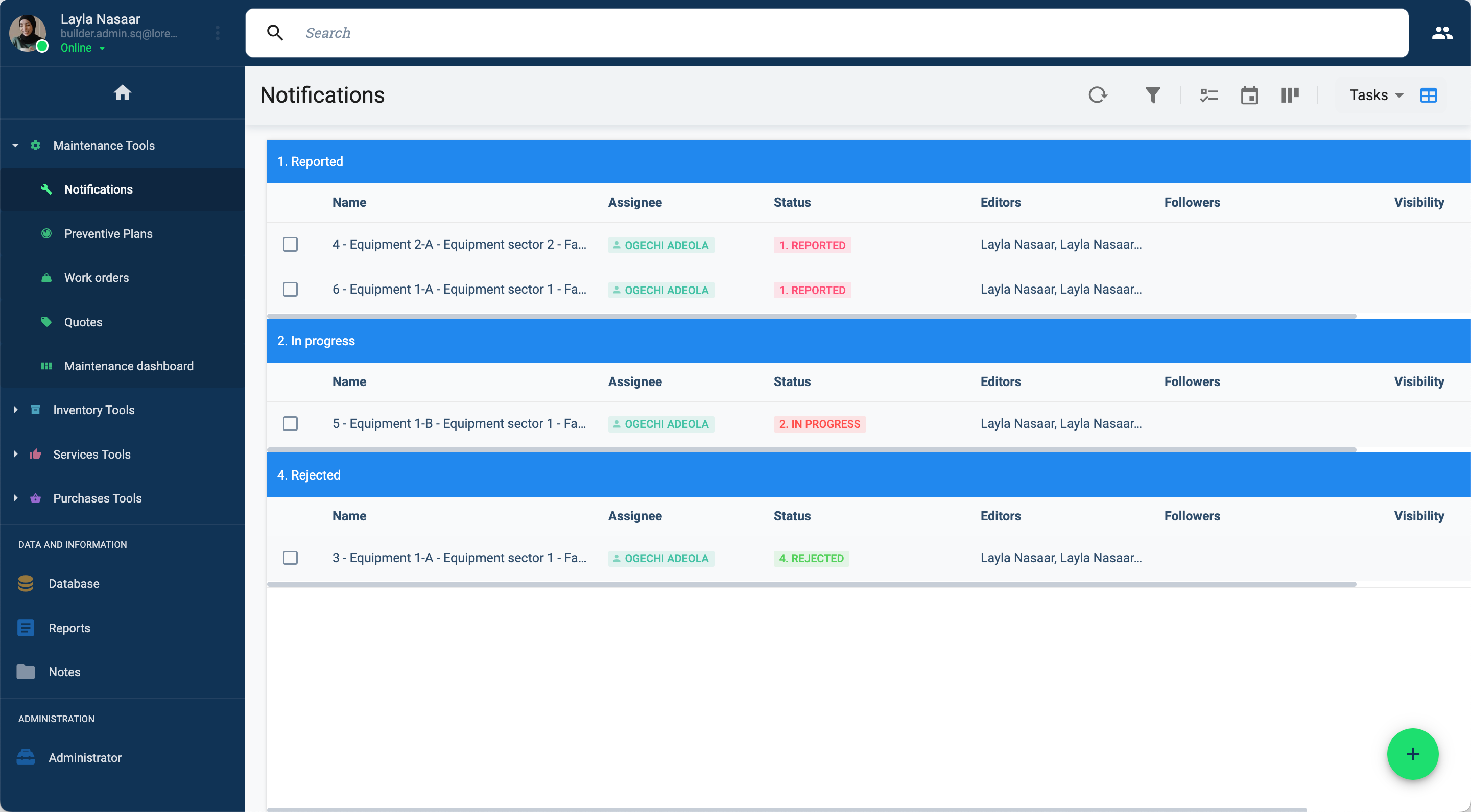
Task: Click the horizontal scrollbar under the Reported table
Action: pyautogui.click(x=811, y=316)
